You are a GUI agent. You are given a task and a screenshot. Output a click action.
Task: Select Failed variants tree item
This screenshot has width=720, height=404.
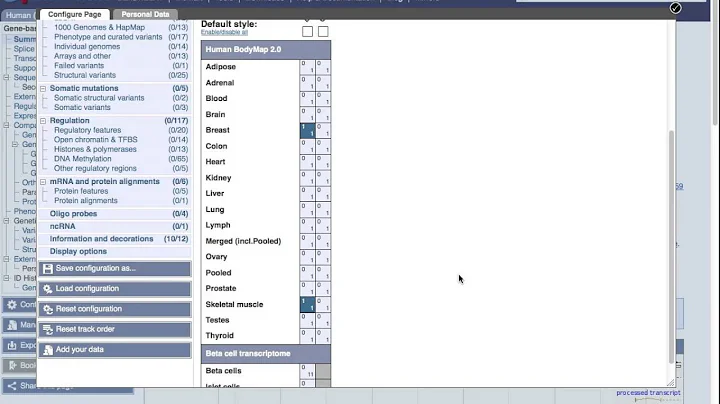coord(79,66)
